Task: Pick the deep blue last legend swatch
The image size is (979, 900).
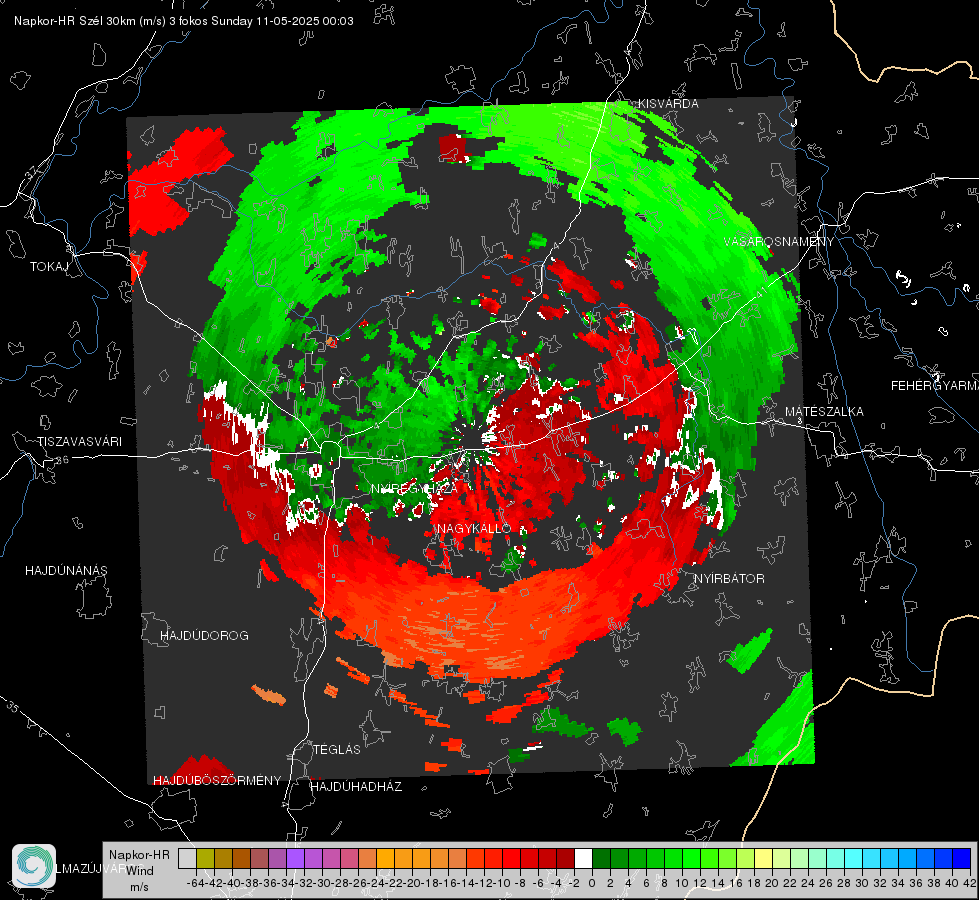Action: 962,858
